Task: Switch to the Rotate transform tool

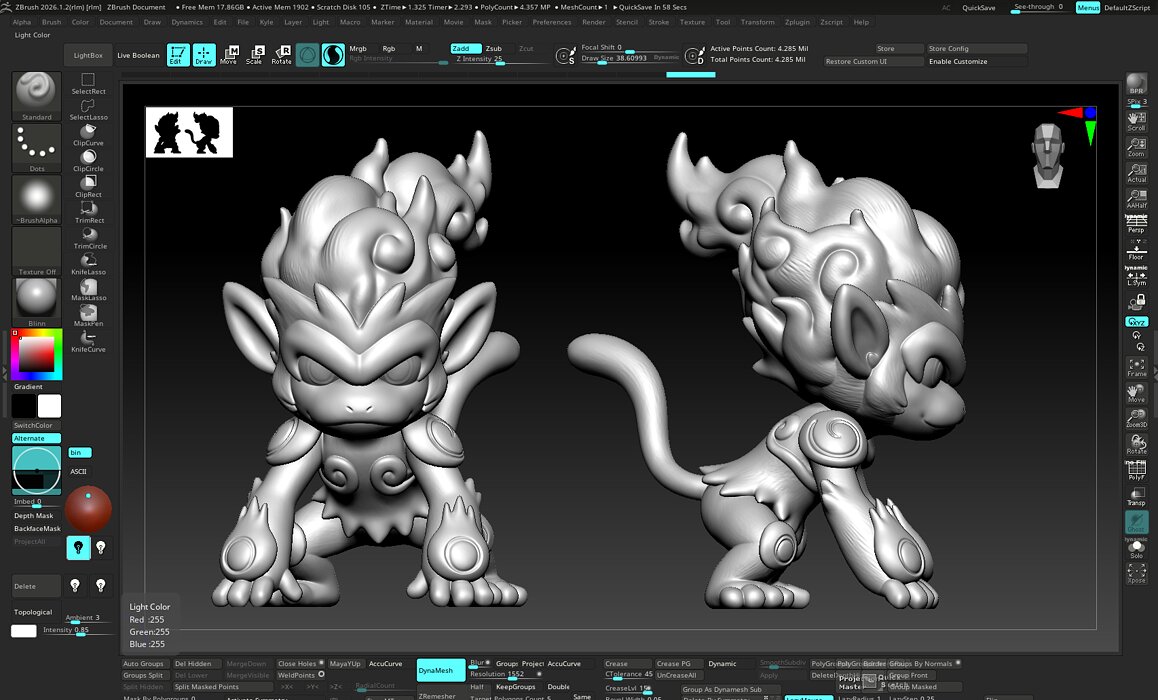Action: [x=281, y=55]
